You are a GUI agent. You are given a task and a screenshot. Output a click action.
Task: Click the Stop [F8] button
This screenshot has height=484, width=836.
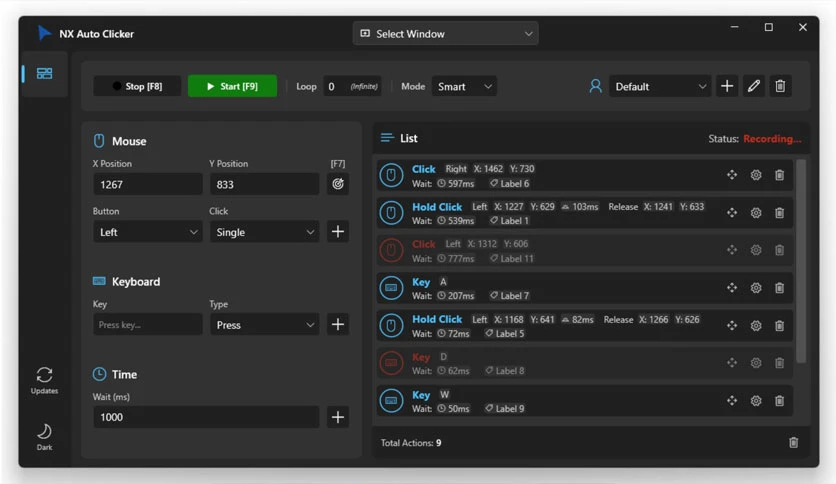(x=138, y=86)
